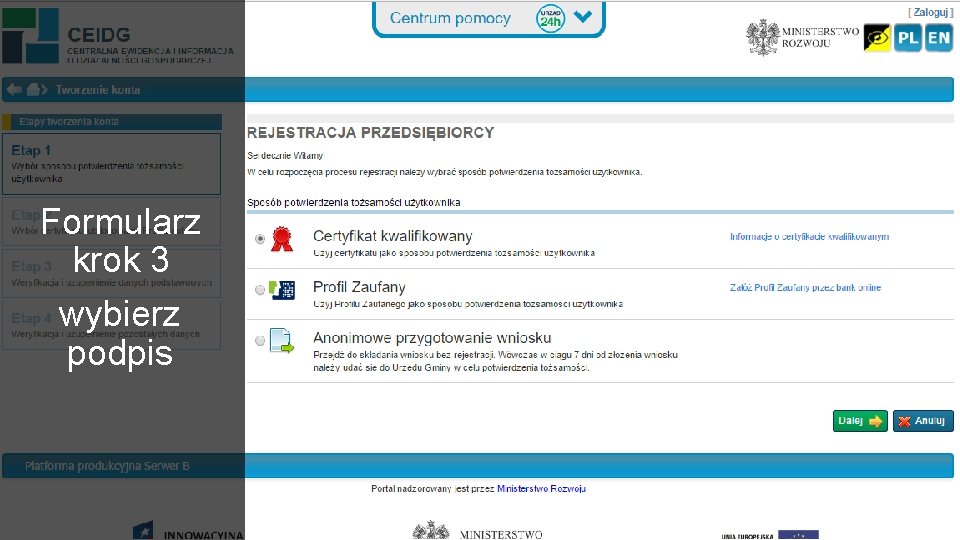The width and height of the screenshot is (960, 540).
Task: Enable the high-contrast eye accessibility icon
Action: point(877,38)
